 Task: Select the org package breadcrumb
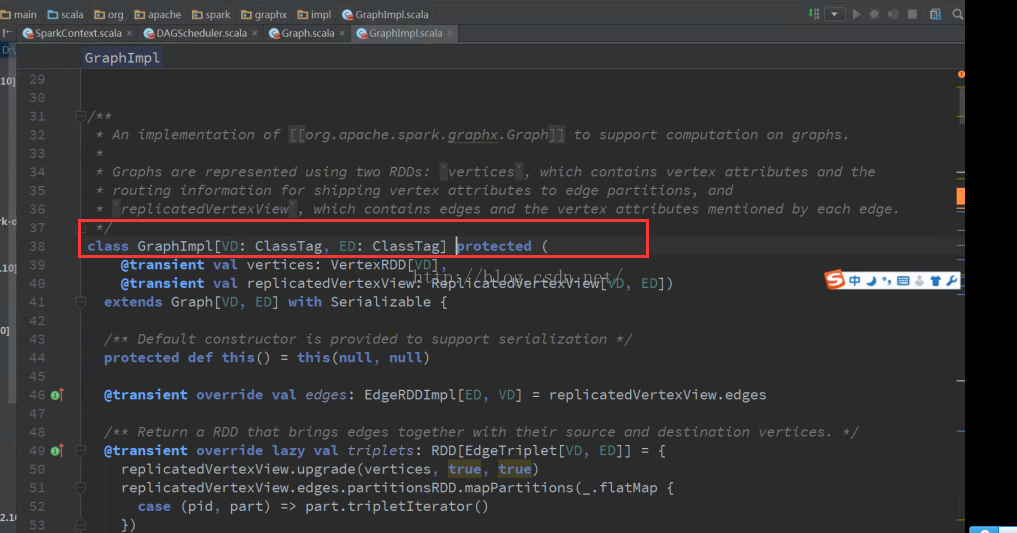pos(109,14)
